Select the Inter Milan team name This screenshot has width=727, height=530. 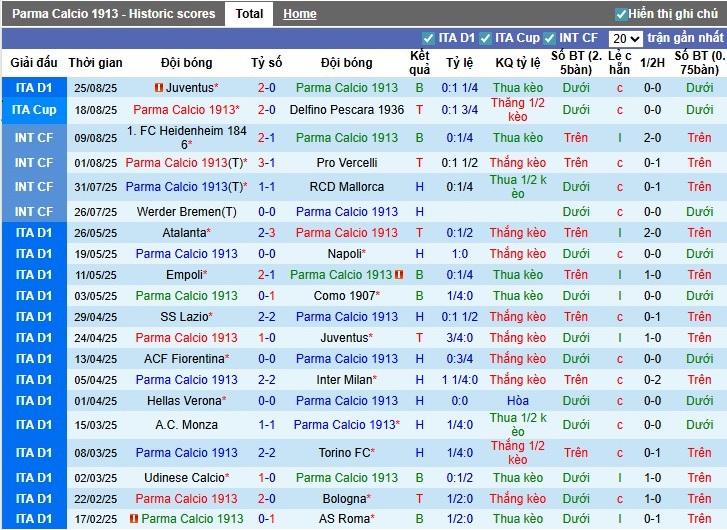344,380
